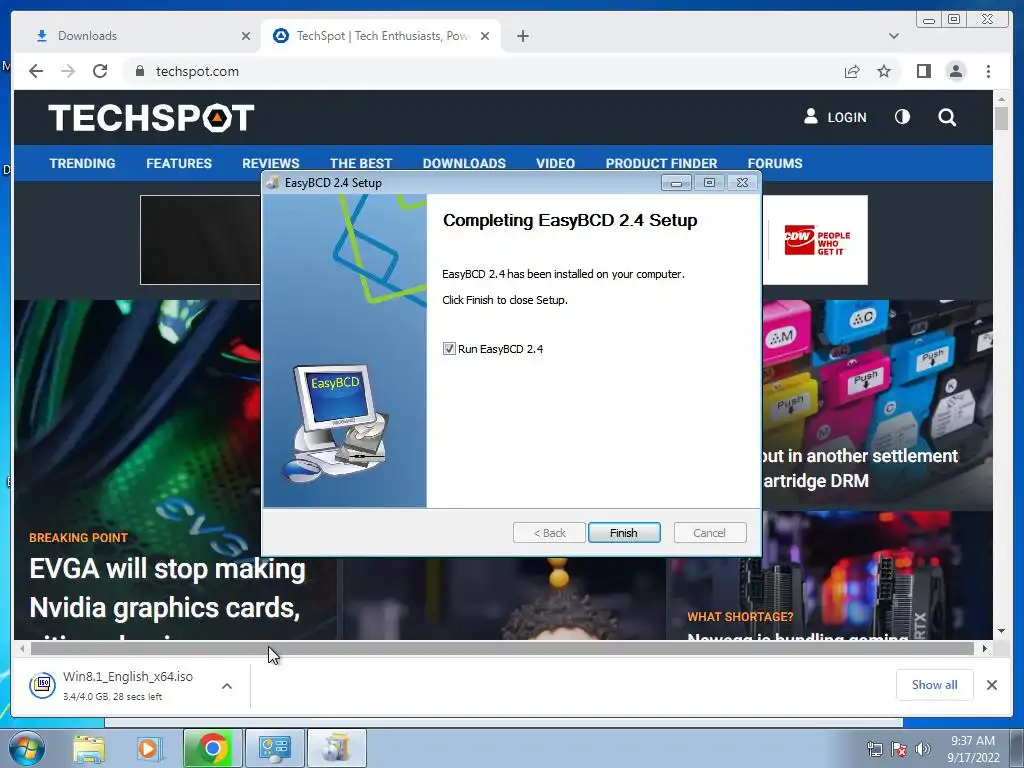This screenshot has height=768, width=1024.
Task: Click the CDW People Who Get It ad
Action: (x=816, y=242)
